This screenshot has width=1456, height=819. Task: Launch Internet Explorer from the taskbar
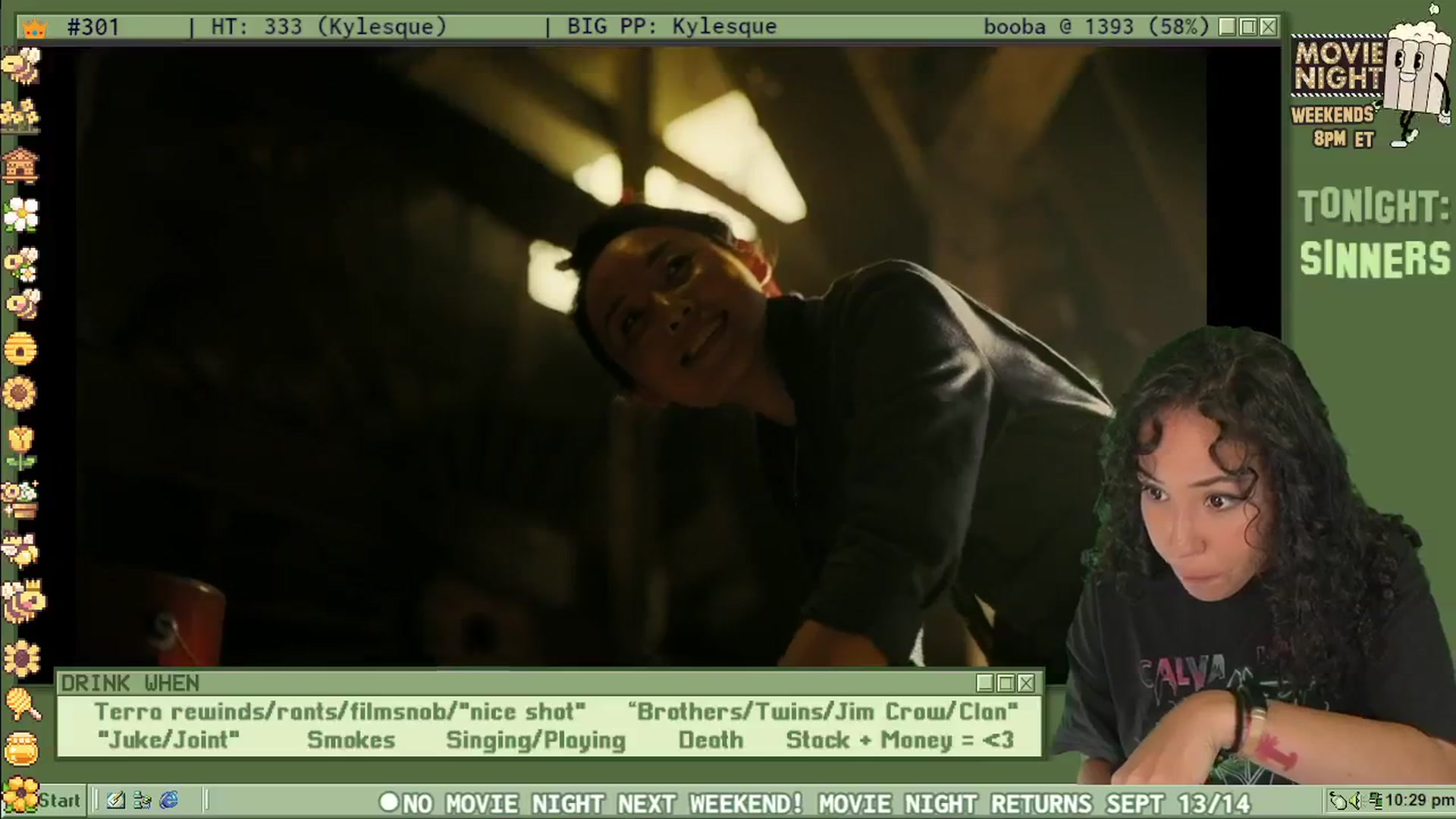(x=169, y=800)
